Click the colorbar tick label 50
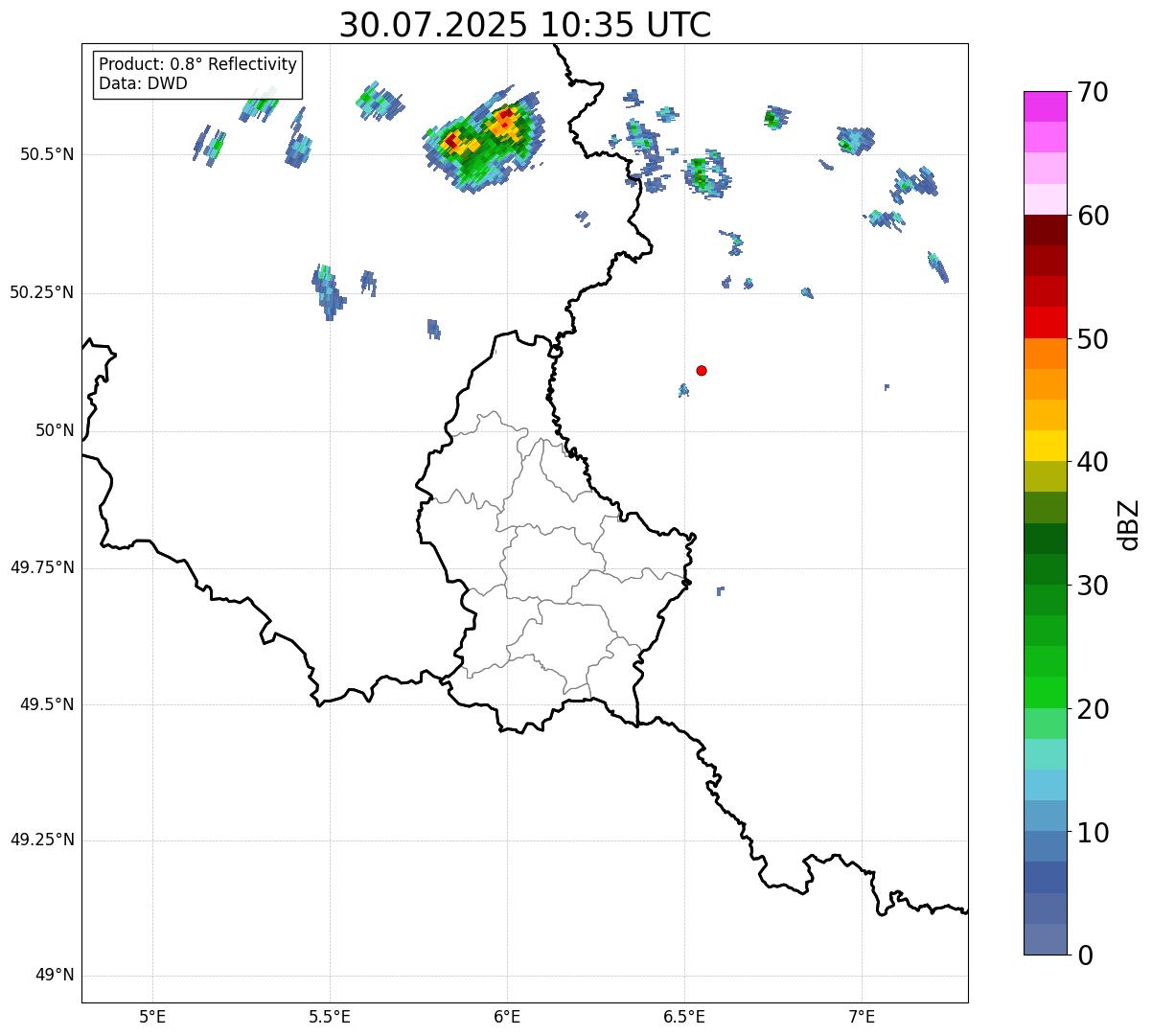This screenshot has width=1152, height=1036. [1094, 339]
